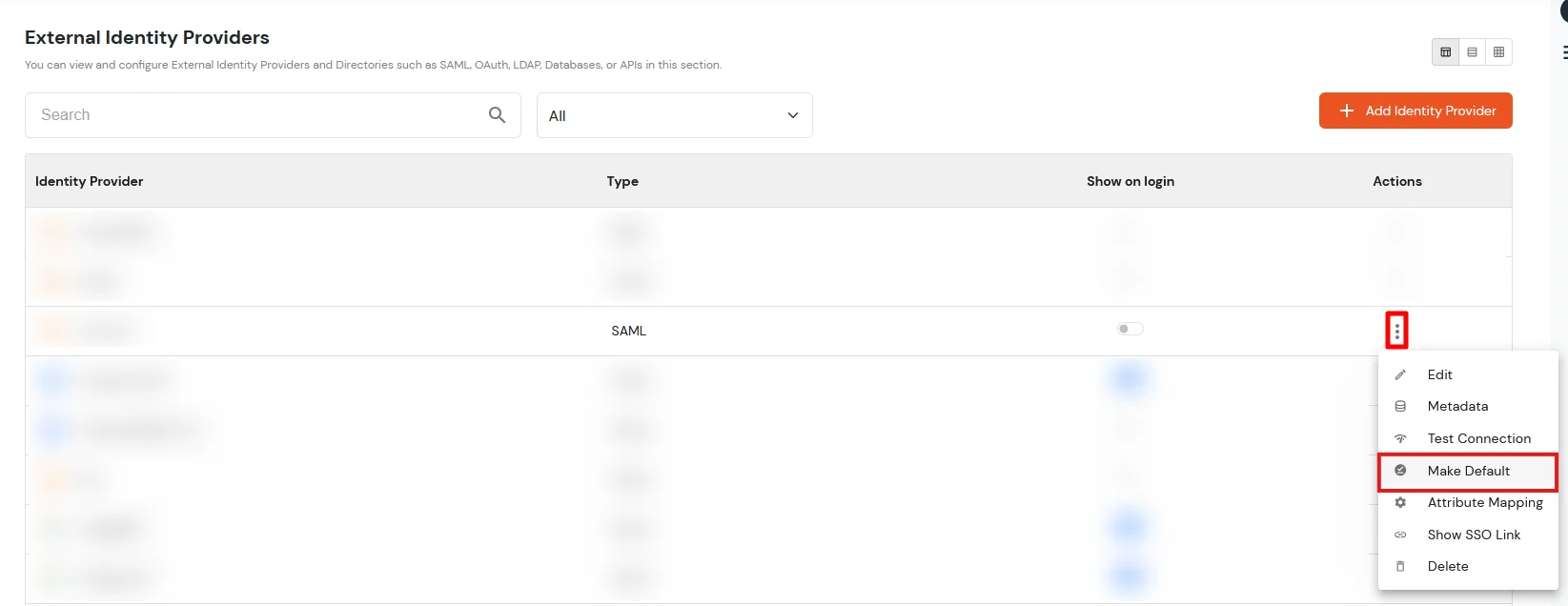Choose Metadata from the actions menu
This screenshot has width=1568, height=606.
click(x=1468, y=406)
